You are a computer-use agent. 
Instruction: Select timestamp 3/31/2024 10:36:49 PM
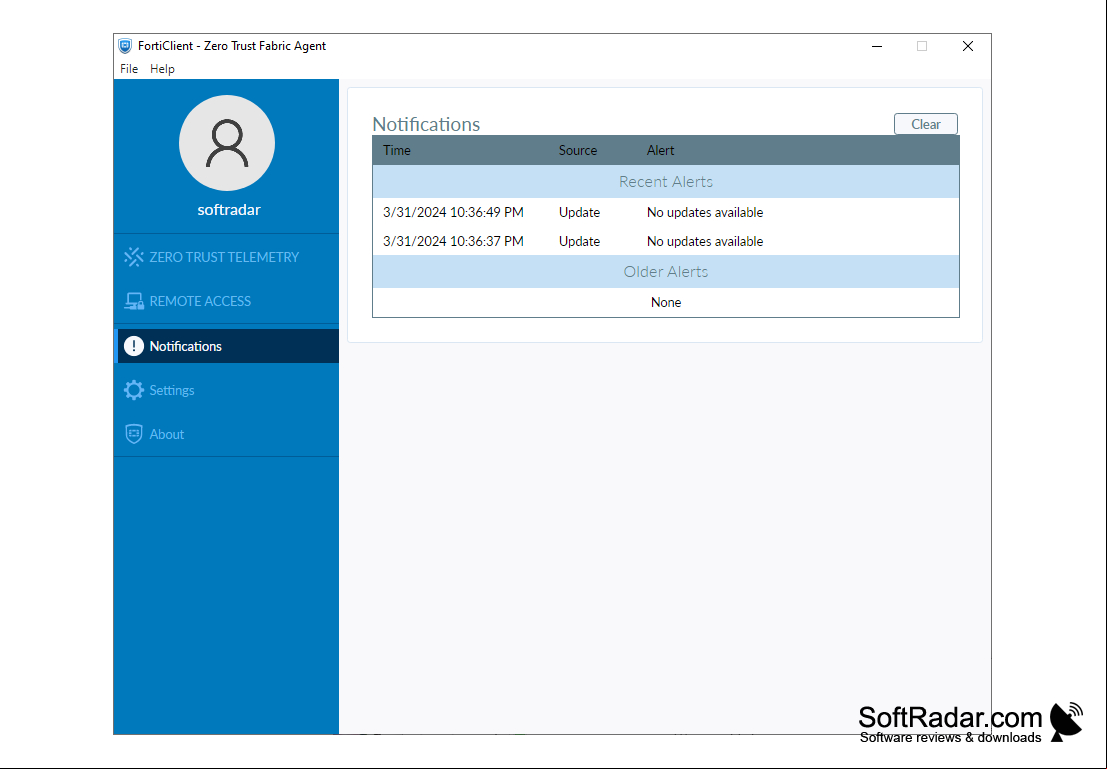(x=453, y=213)
